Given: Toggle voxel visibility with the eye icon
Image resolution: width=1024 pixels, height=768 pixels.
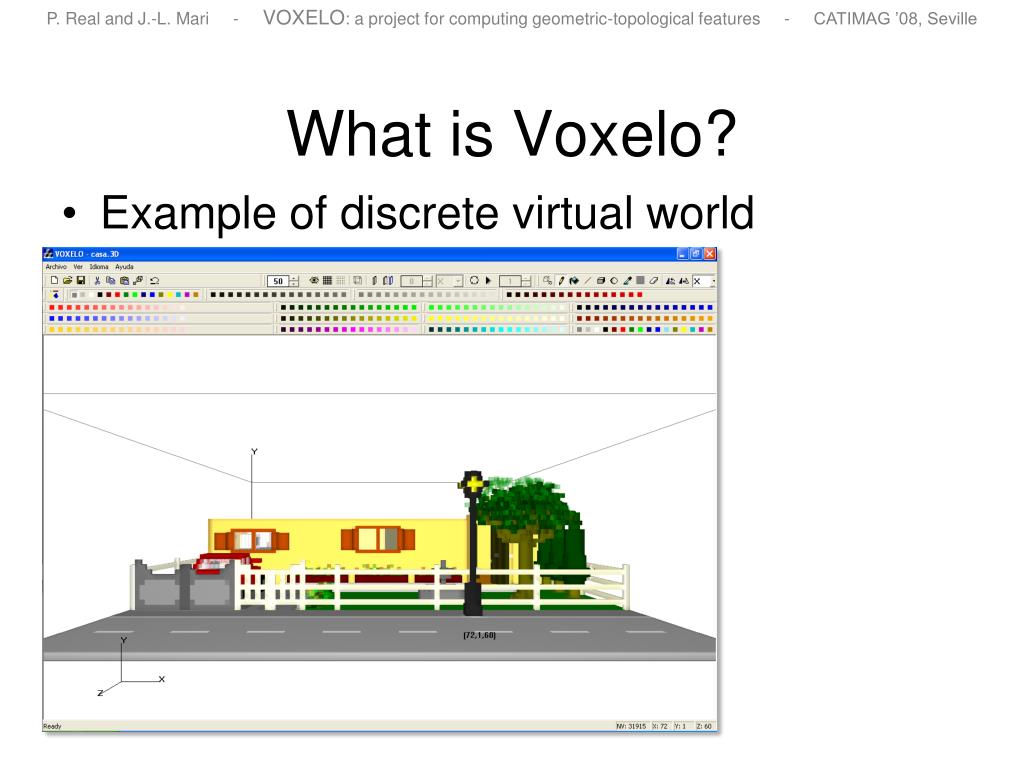Looking at the screenshot, I should tap(314, 280).
